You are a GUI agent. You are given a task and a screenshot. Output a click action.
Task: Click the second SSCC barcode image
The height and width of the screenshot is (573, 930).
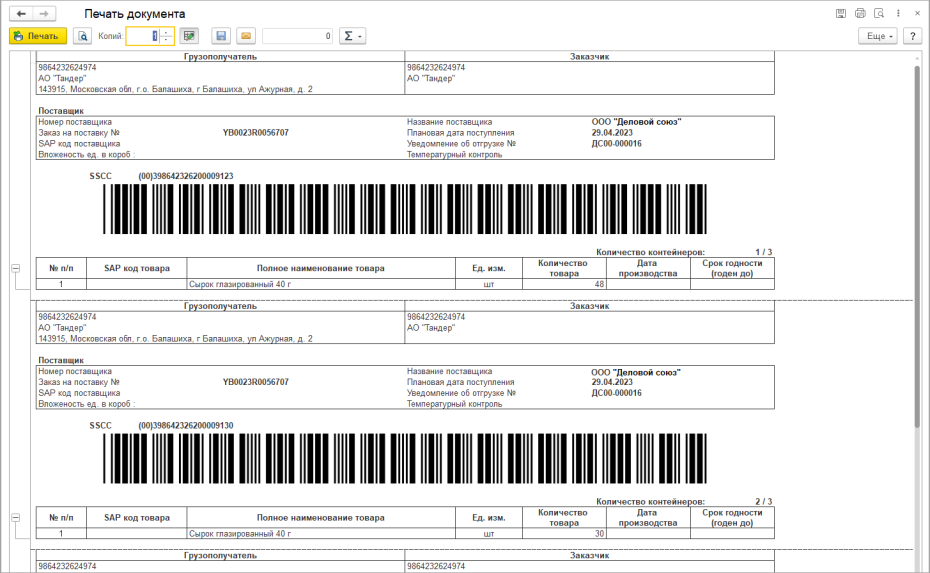click(x=405, y=459)
